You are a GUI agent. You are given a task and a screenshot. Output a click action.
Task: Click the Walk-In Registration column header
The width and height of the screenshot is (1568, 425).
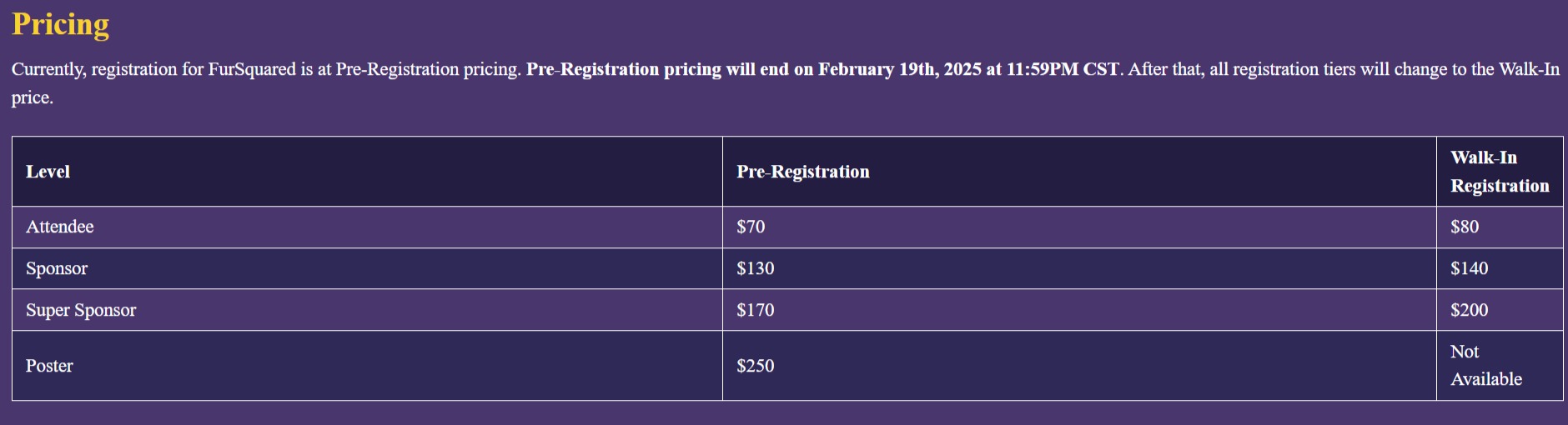coord(1499,172)
